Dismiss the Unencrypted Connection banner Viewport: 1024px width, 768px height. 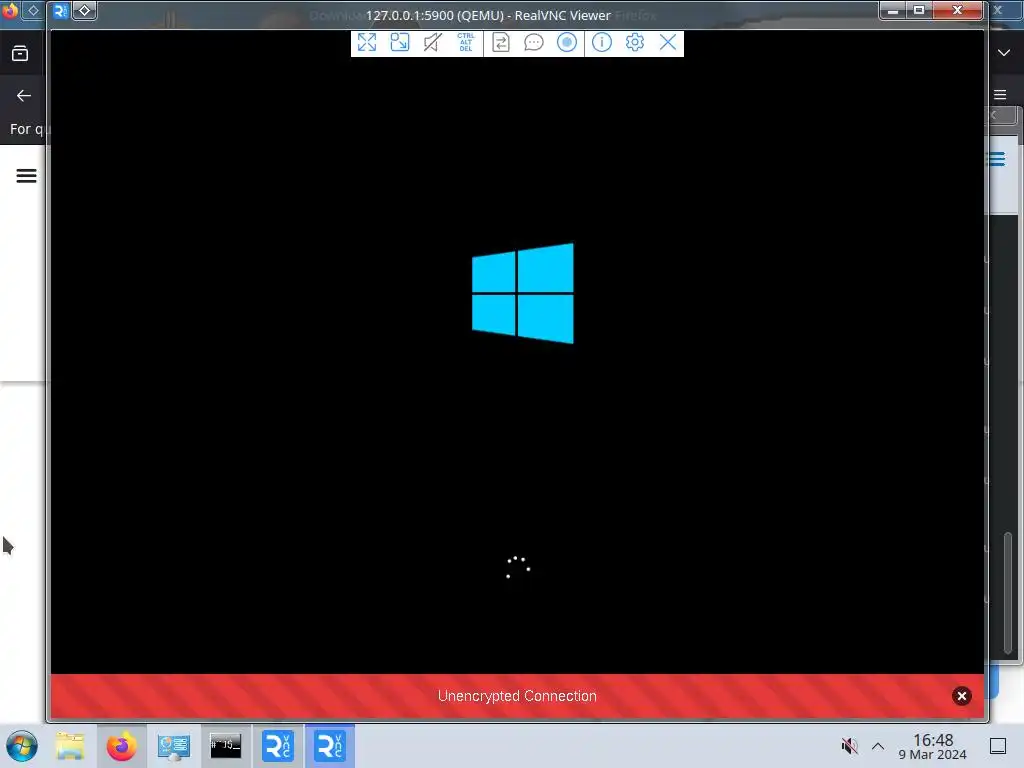pyautogui.click(x=961, y=696)
